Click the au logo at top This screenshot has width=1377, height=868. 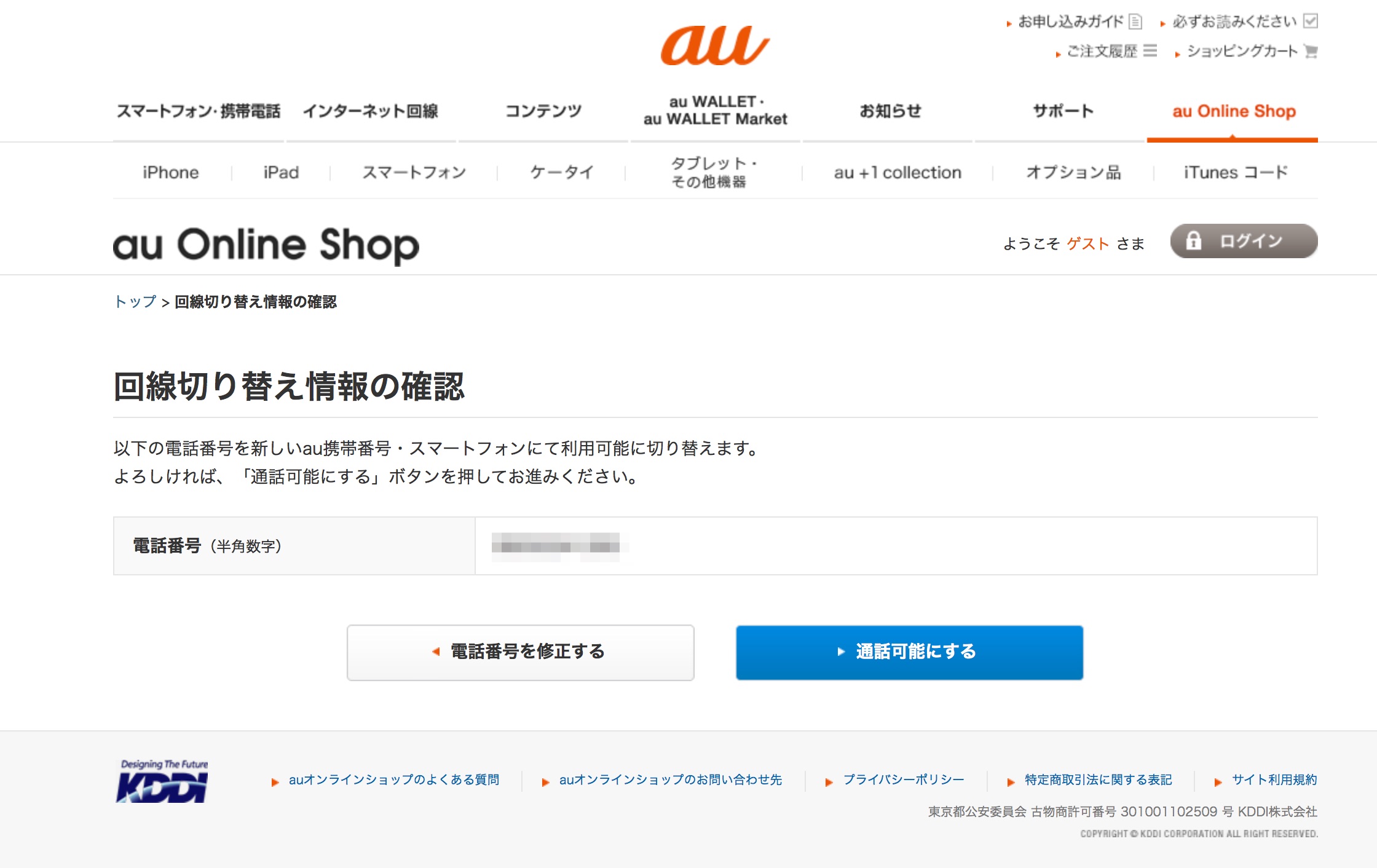(714, 45)
